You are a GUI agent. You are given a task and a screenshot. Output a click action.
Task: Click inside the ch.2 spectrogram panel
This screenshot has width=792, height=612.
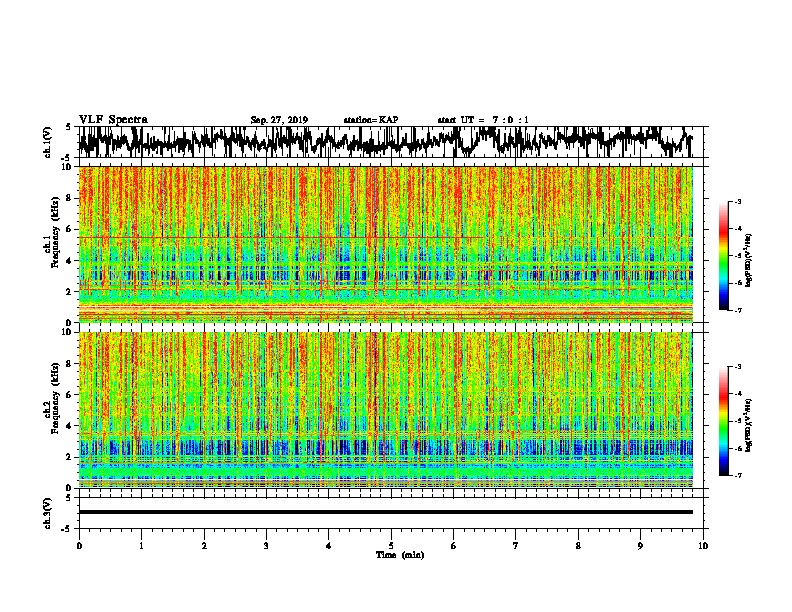[x=385, y=410]
